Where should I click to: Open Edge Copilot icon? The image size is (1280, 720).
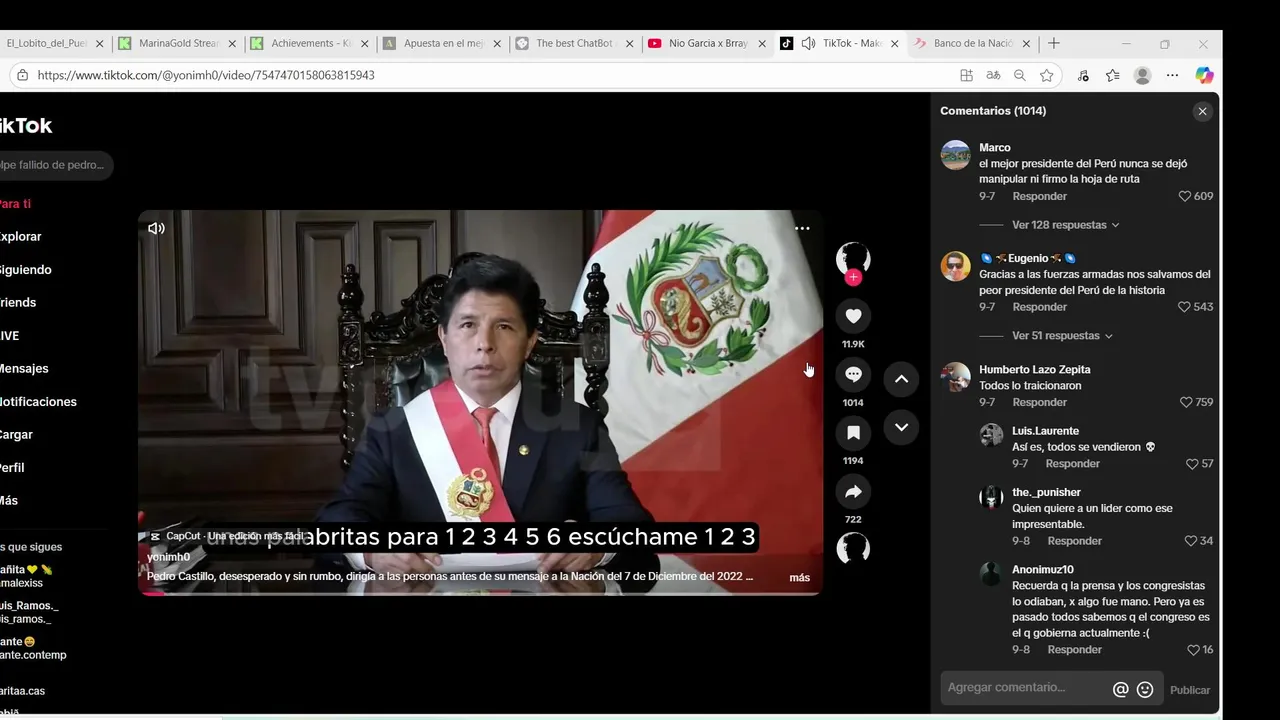[x=1204, y=75]
